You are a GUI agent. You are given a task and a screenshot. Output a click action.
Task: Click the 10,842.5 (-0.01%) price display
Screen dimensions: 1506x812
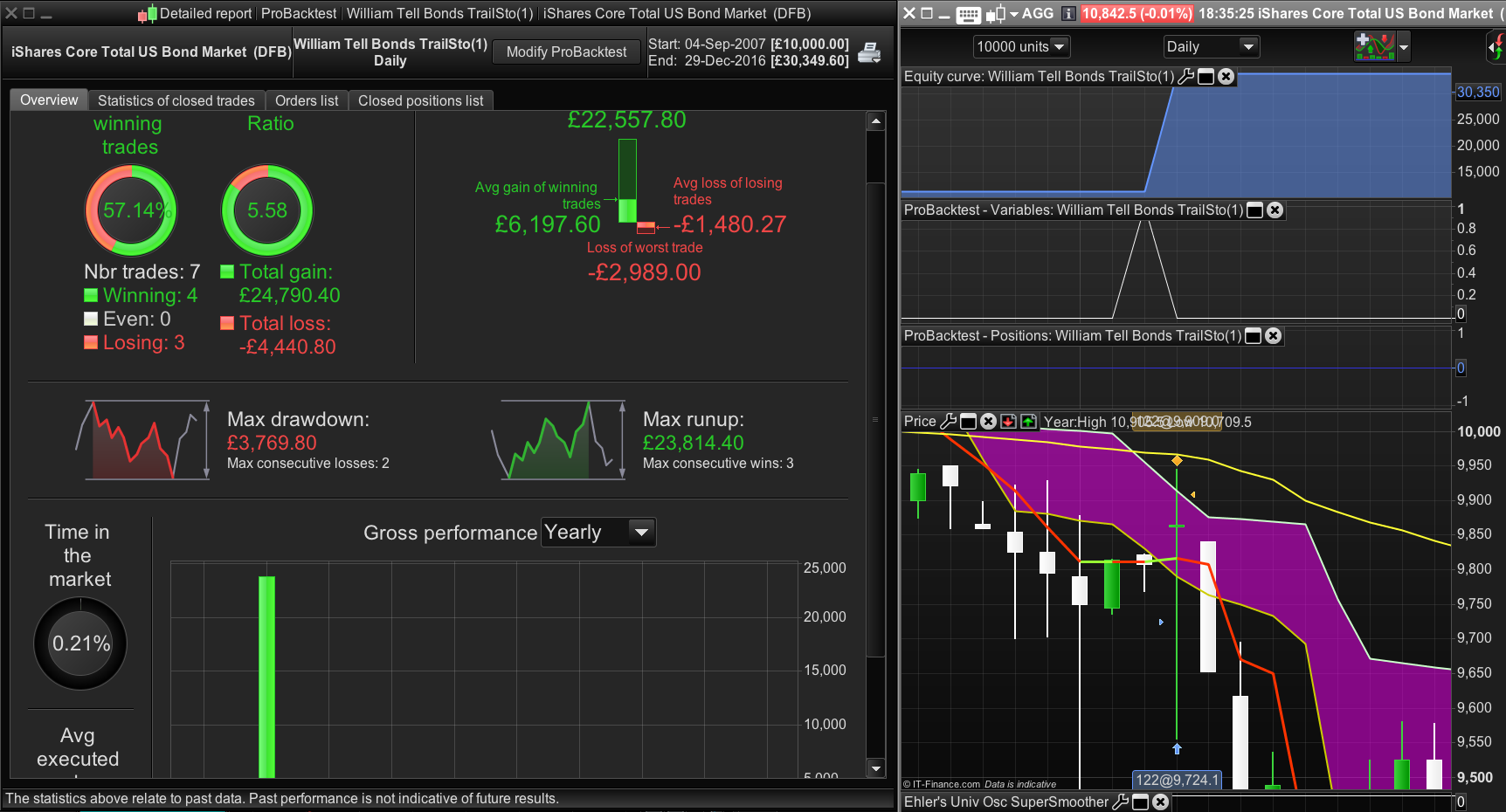[x=1136, y=14]
